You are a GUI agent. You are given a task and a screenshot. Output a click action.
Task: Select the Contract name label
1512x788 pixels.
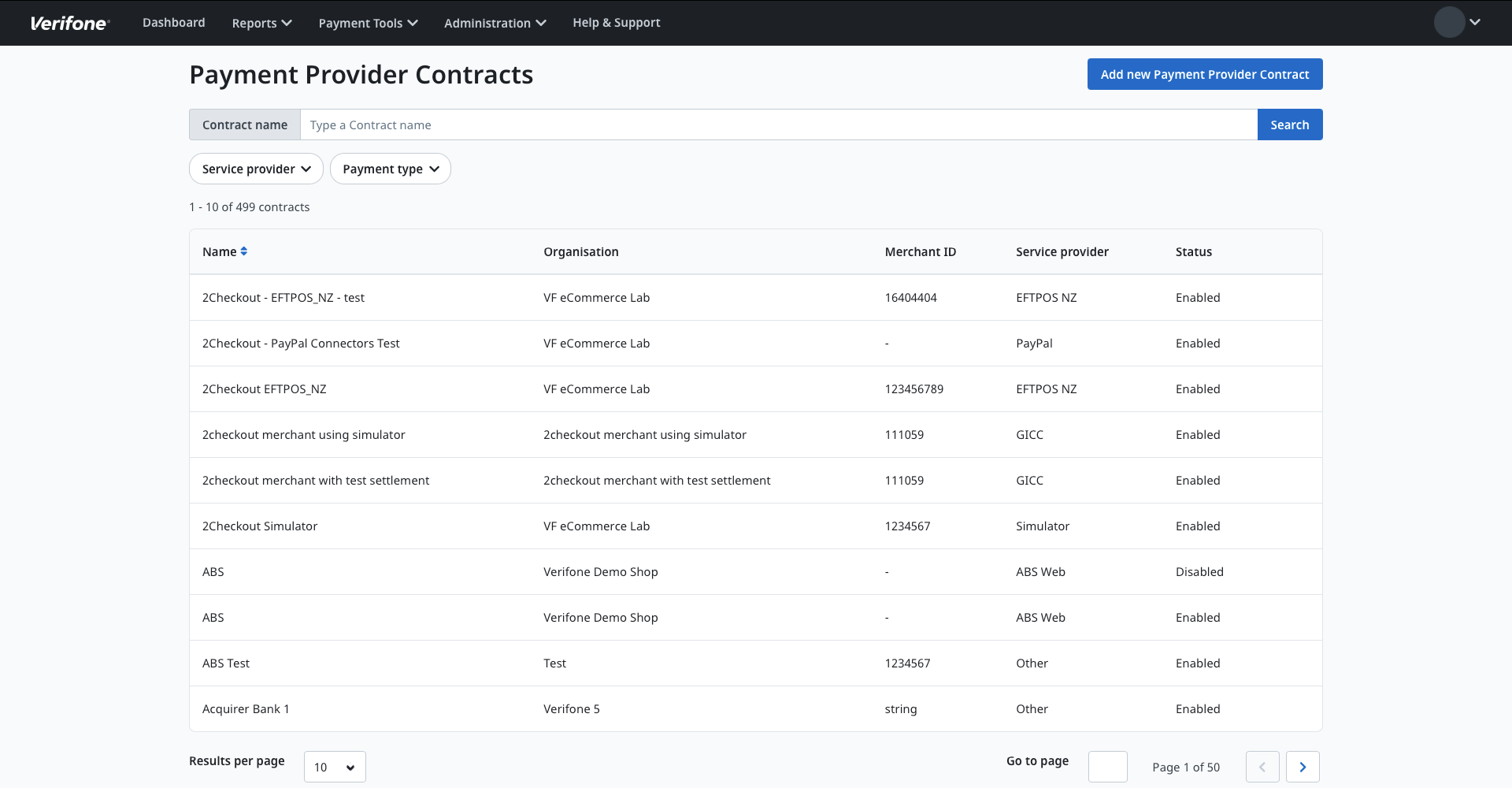(x=244, y=125)
